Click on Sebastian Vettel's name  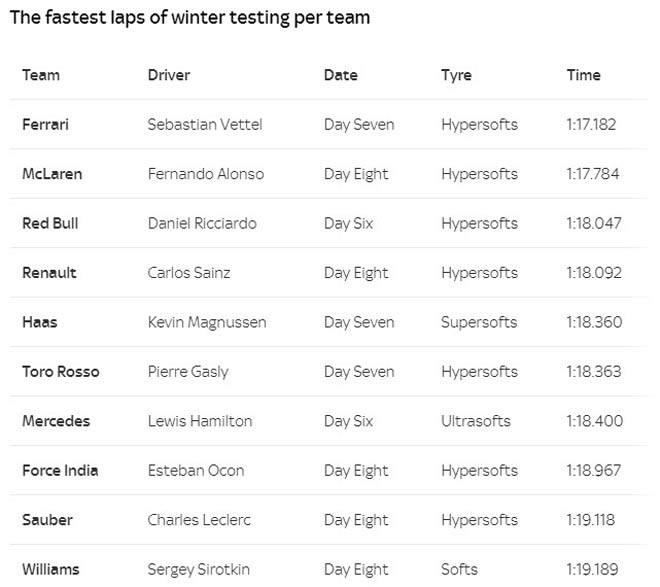[205, 125]
